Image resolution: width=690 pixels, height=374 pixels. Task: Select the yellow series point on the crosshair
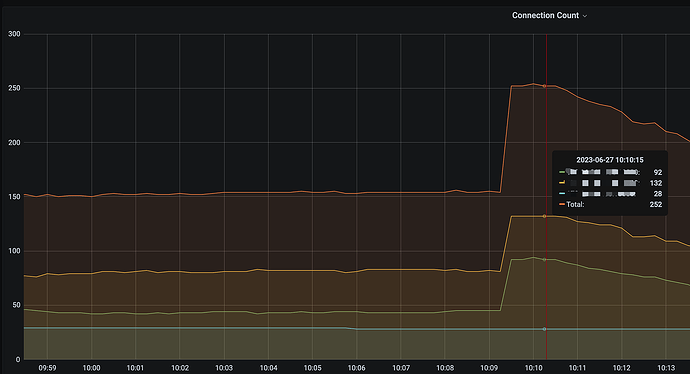click(x=544, y=216)
